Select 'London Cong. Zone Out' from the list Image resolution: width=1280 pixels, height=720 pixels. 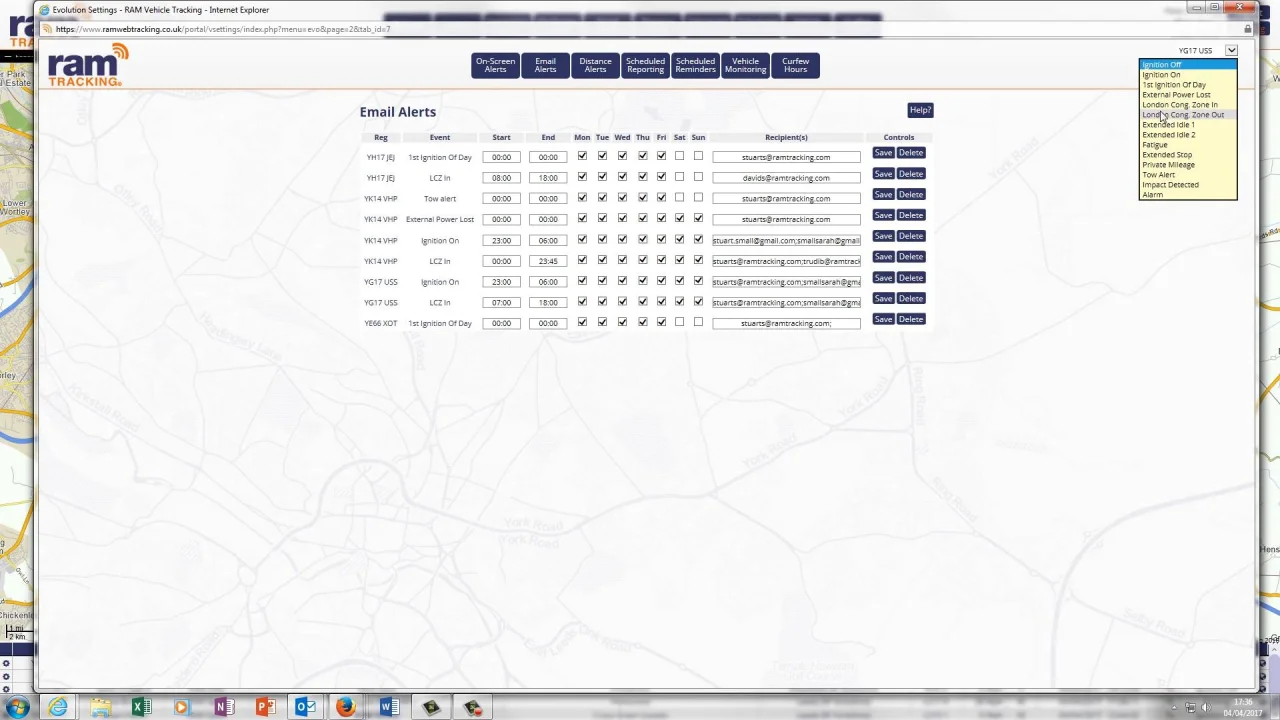click(1182, 115)
